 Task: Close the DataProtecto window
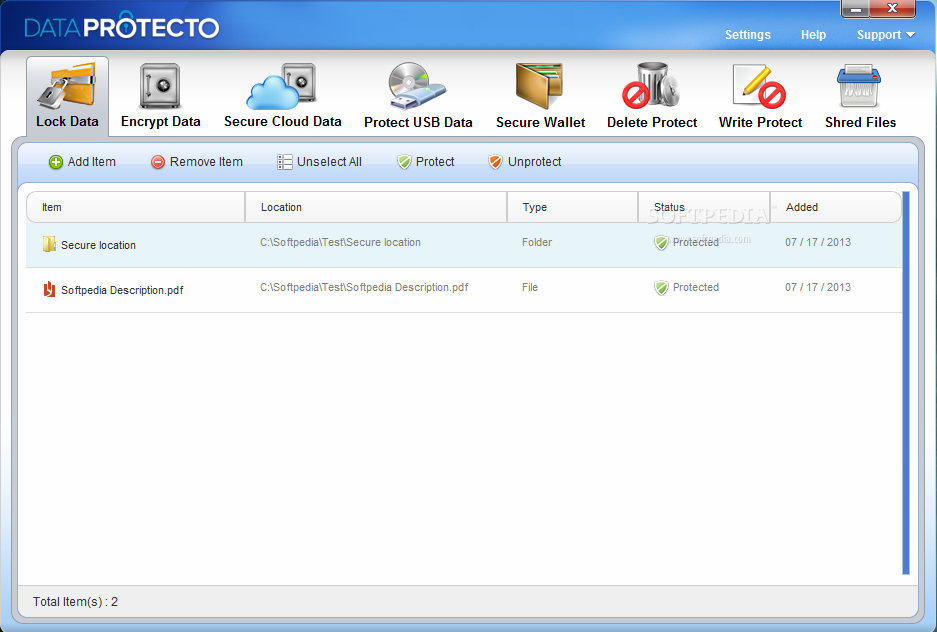tap(892, 8)
